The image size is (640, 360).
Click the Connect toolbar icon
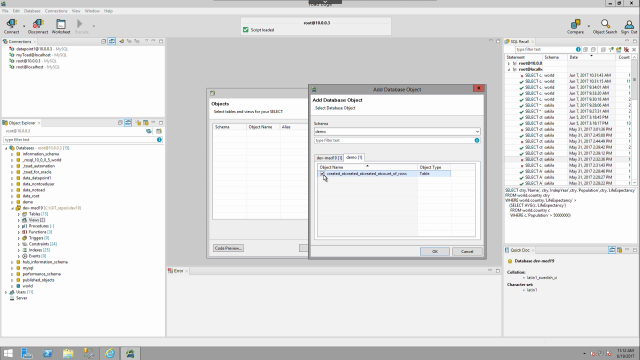[x=11, y=26]
